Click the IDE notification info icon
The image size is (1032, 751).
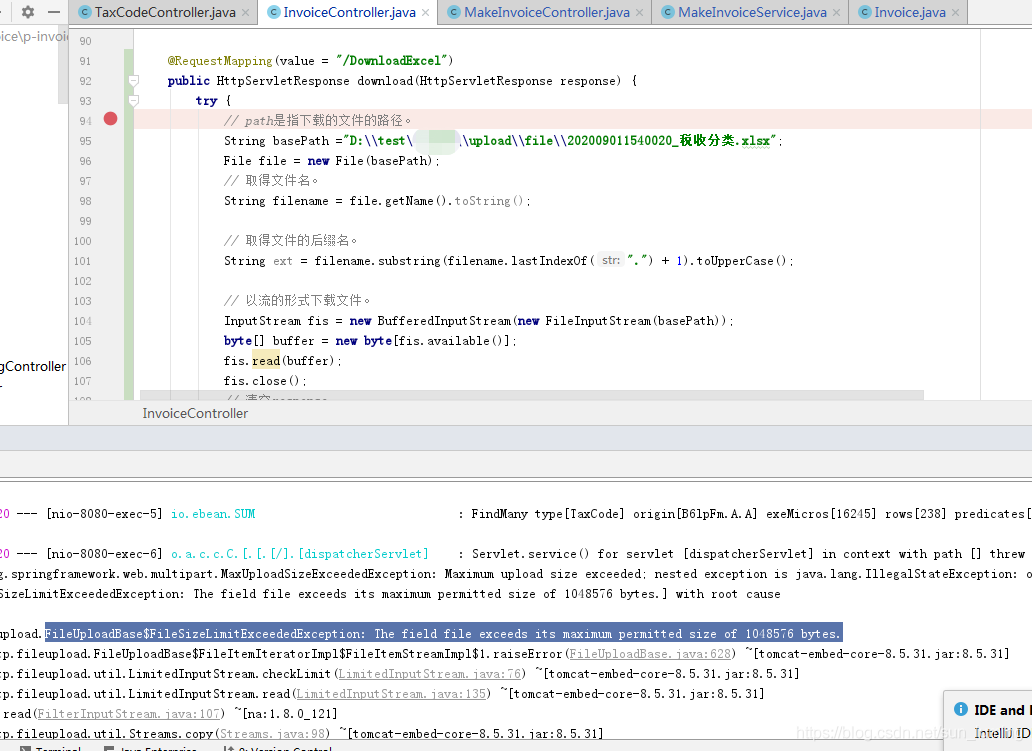[x=960, y=709]
